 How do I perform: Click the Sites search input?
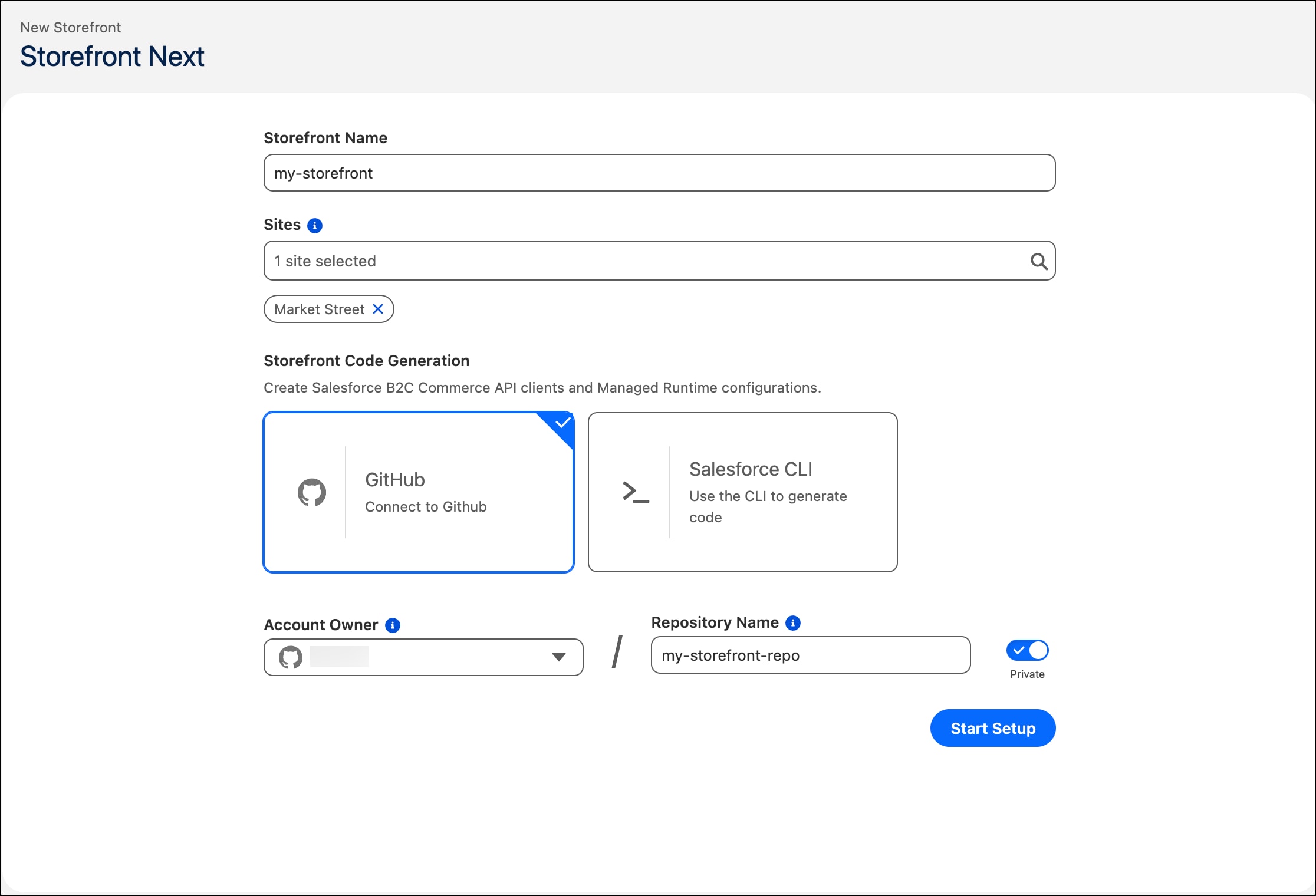pos(659,261)
